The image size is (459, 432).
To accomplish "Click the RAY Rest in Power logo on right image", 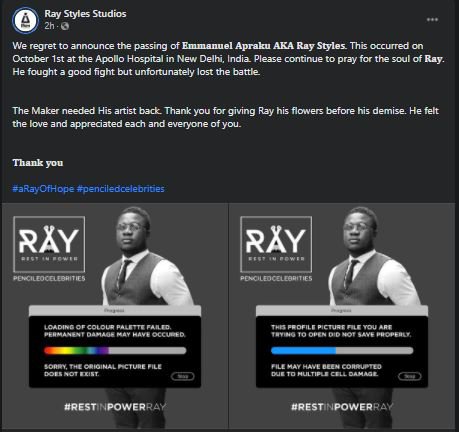I will point(276,244).
